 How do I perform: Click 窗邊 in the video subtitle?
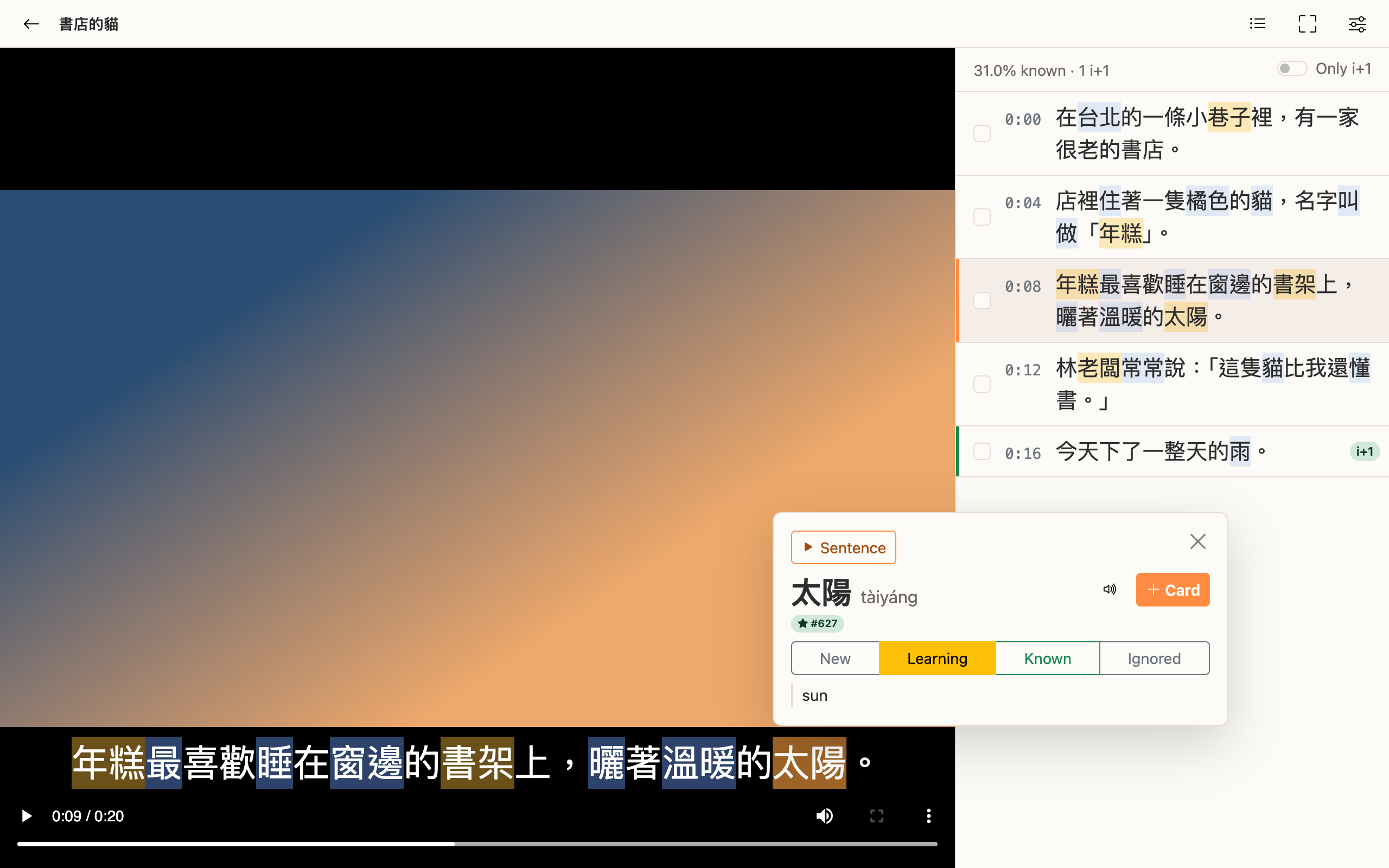click(x=367, y=763)
